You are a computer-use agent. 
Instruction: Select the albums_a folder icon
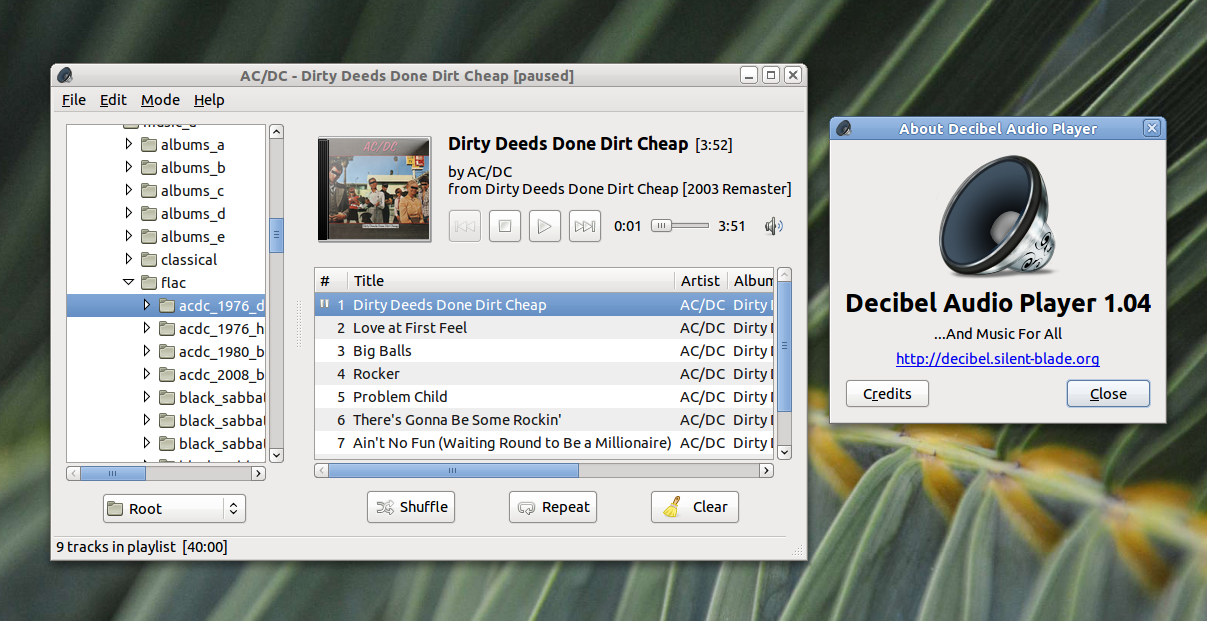click(149, 144)
